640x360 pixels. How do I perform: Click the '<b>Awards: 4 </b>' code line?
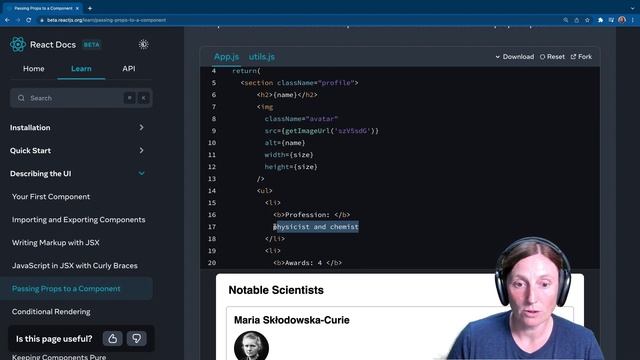(307, 263)
